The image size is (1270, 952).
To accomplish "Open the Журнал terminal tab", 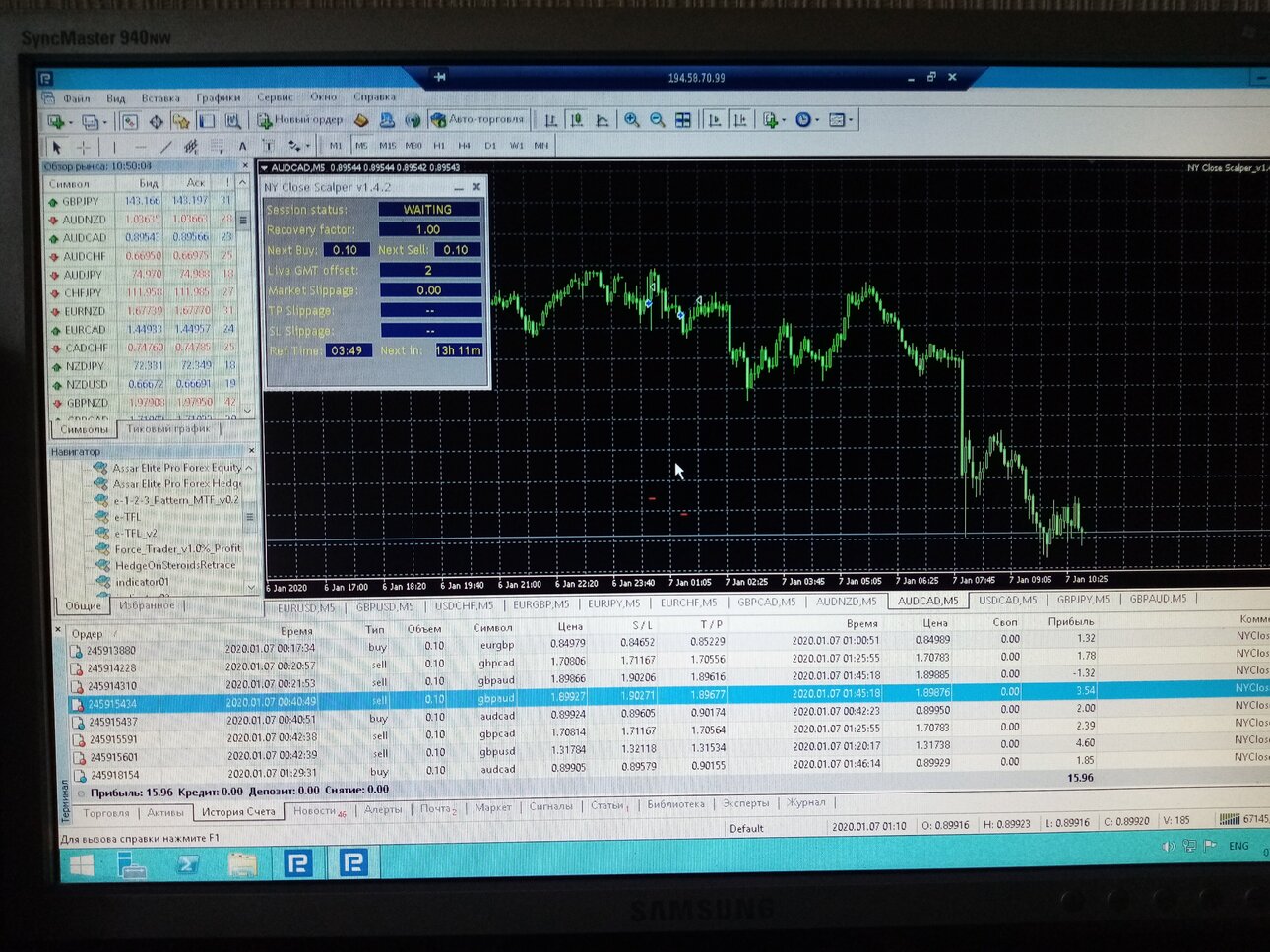I will coord(806,802).
